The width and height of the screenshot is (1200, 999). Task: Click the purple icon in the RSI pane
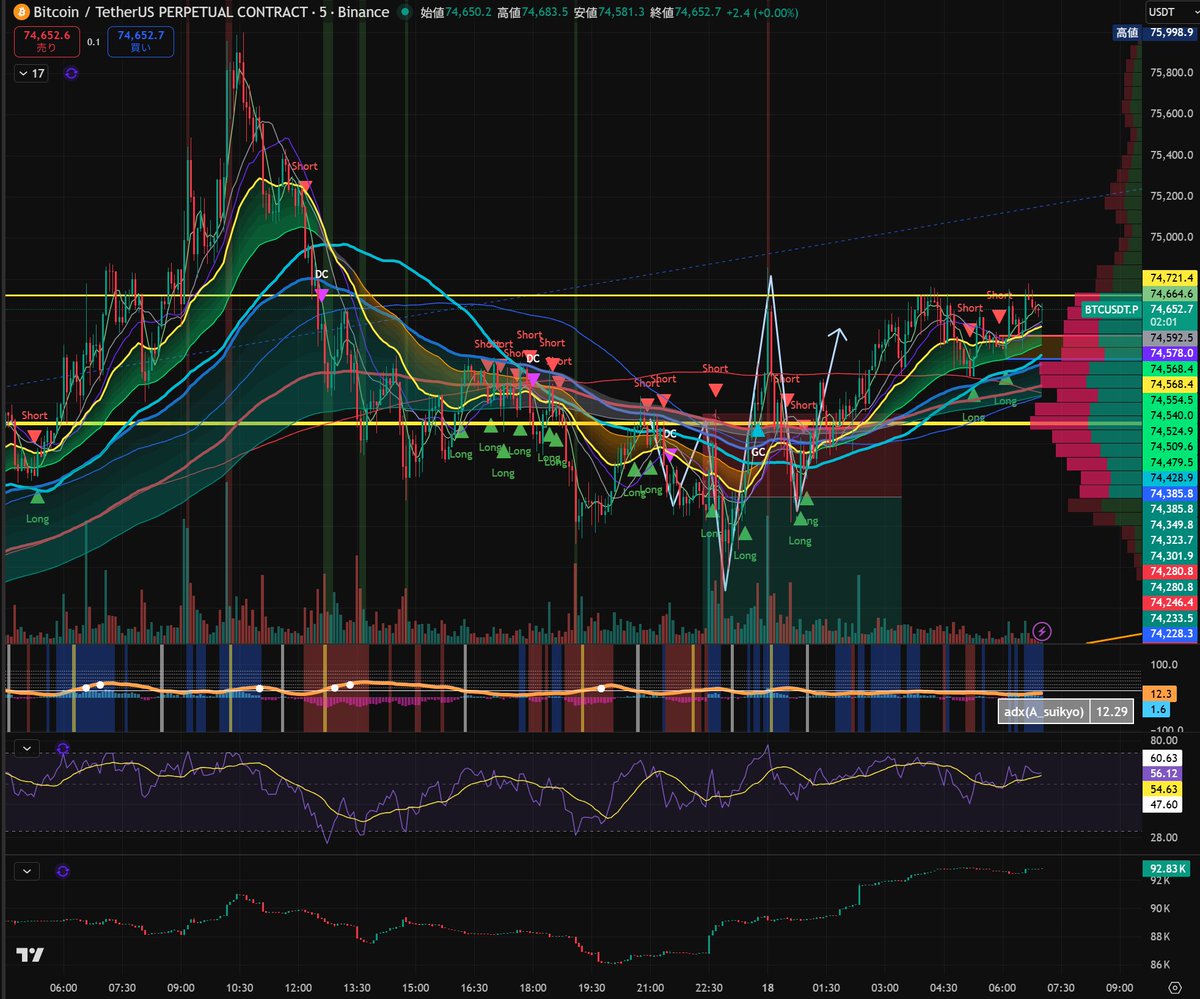click(64, 748)
